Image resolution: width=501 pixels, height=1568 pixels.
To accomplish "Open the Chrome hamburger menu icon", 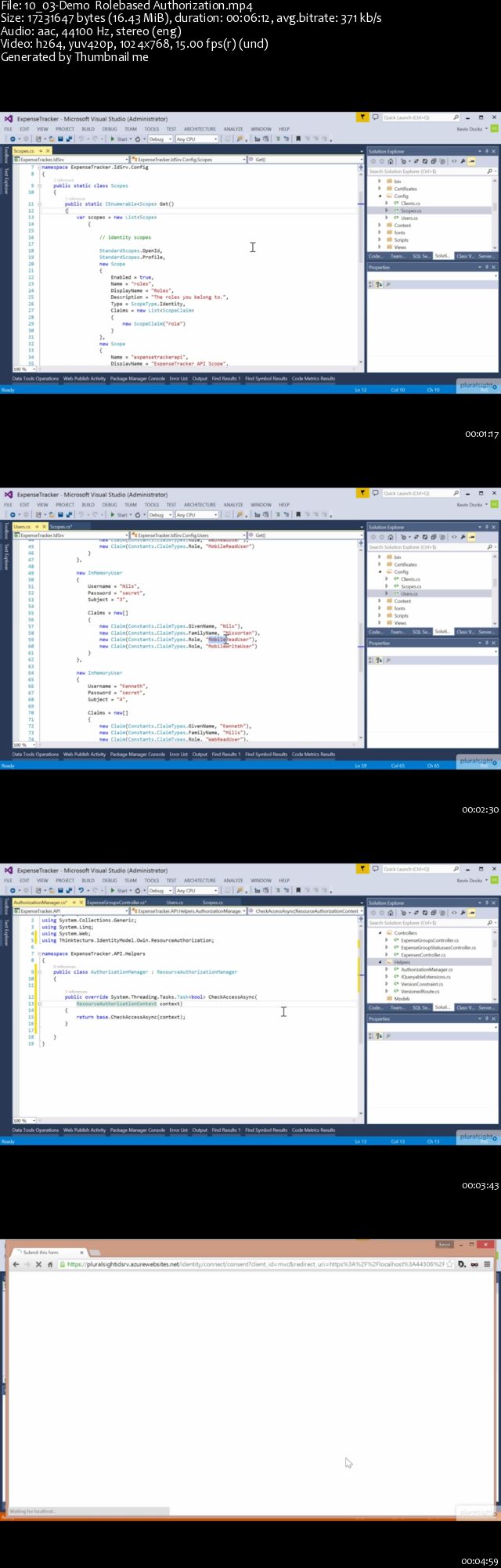I will [x=487, y=1264].
